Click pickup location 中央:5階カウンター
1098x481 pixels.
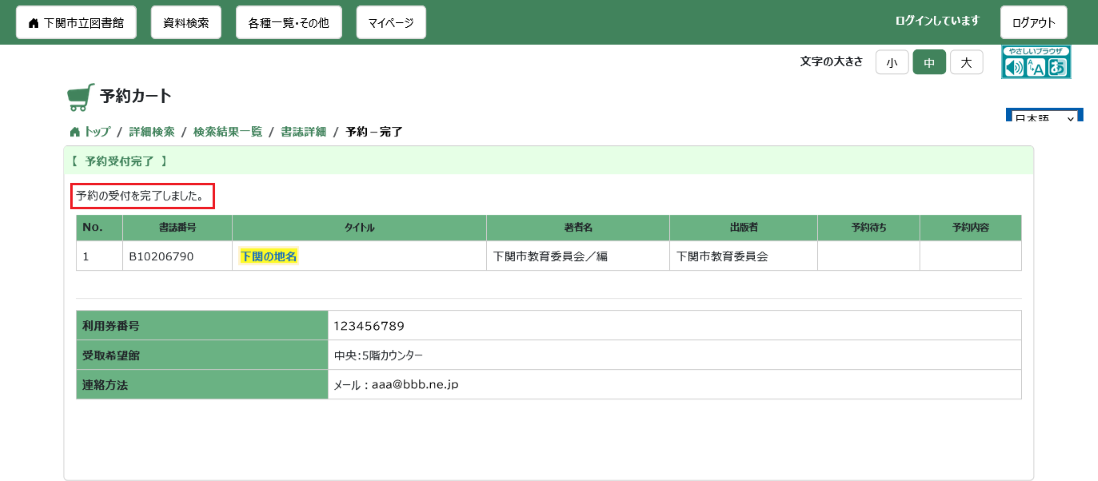click(x=378, y=355)
